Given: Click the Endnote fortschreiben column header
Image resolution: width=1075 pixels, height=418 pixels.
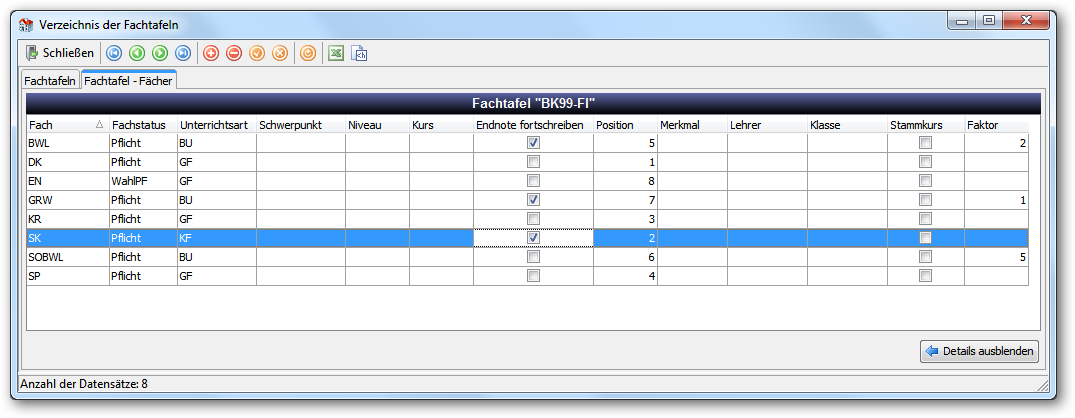Looking at the screenshot, I should pos(533,125).
